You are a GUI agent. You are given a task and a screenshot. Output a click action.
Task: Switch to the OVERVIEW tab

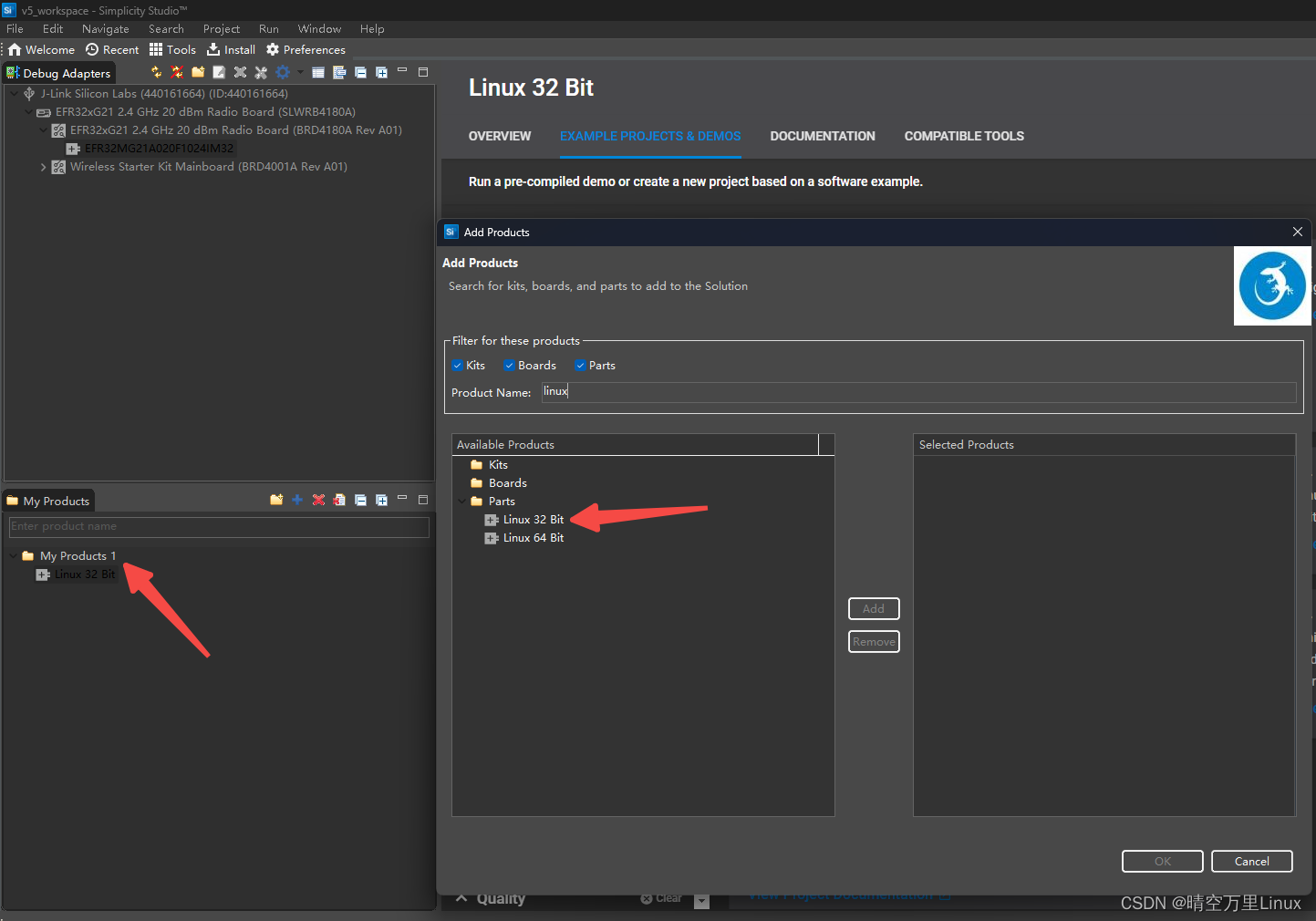[500, 136]
